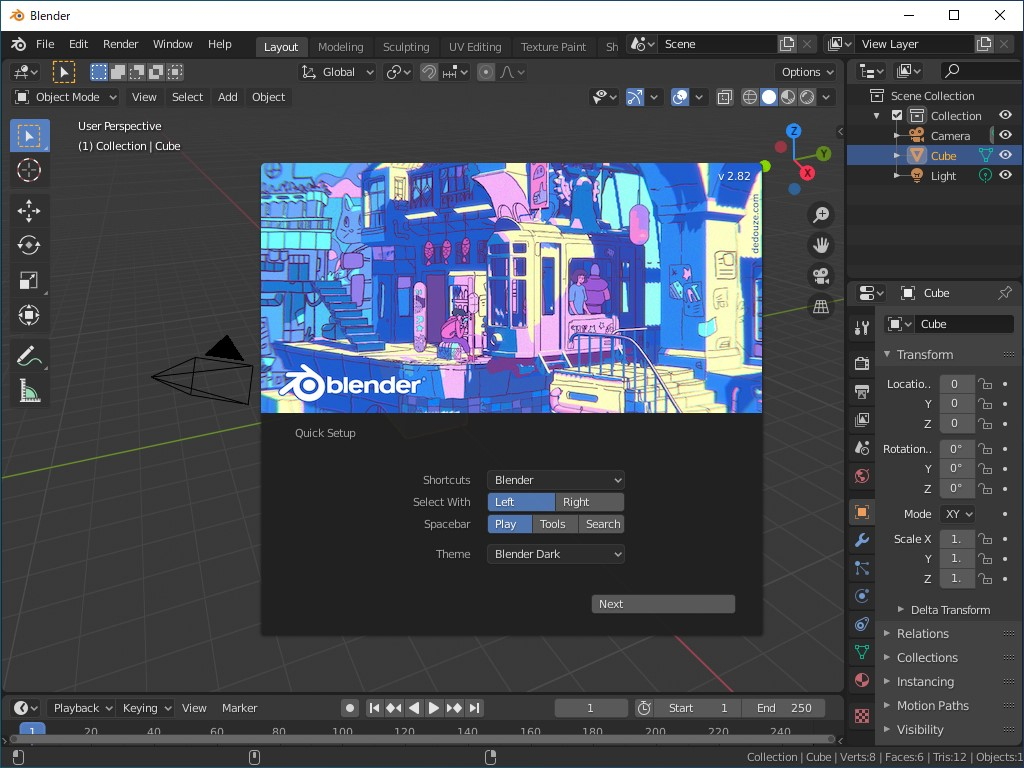
Task: Select the Measure tool
Action: [x=29, y=390]
